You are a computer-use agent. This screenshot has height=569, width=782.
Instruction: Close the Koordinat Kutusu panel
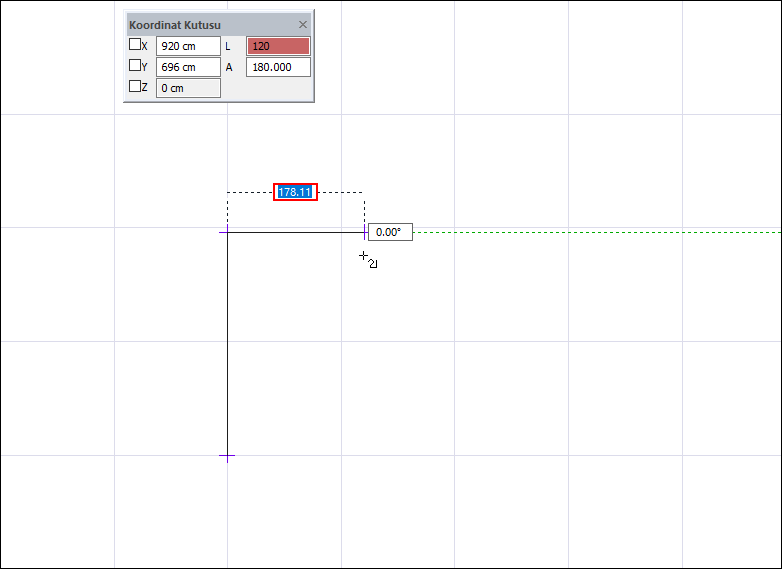[x=304, y=24]
